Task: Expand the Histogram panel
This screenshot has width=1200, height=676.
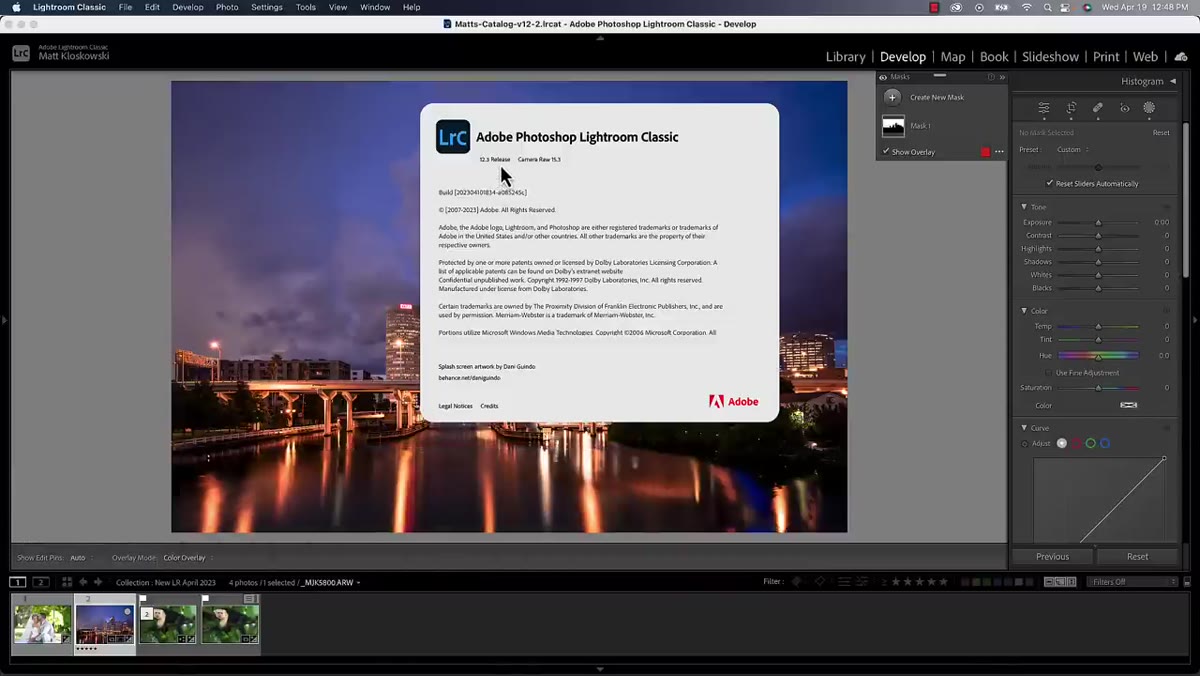Action: [x=1173, y=81]
